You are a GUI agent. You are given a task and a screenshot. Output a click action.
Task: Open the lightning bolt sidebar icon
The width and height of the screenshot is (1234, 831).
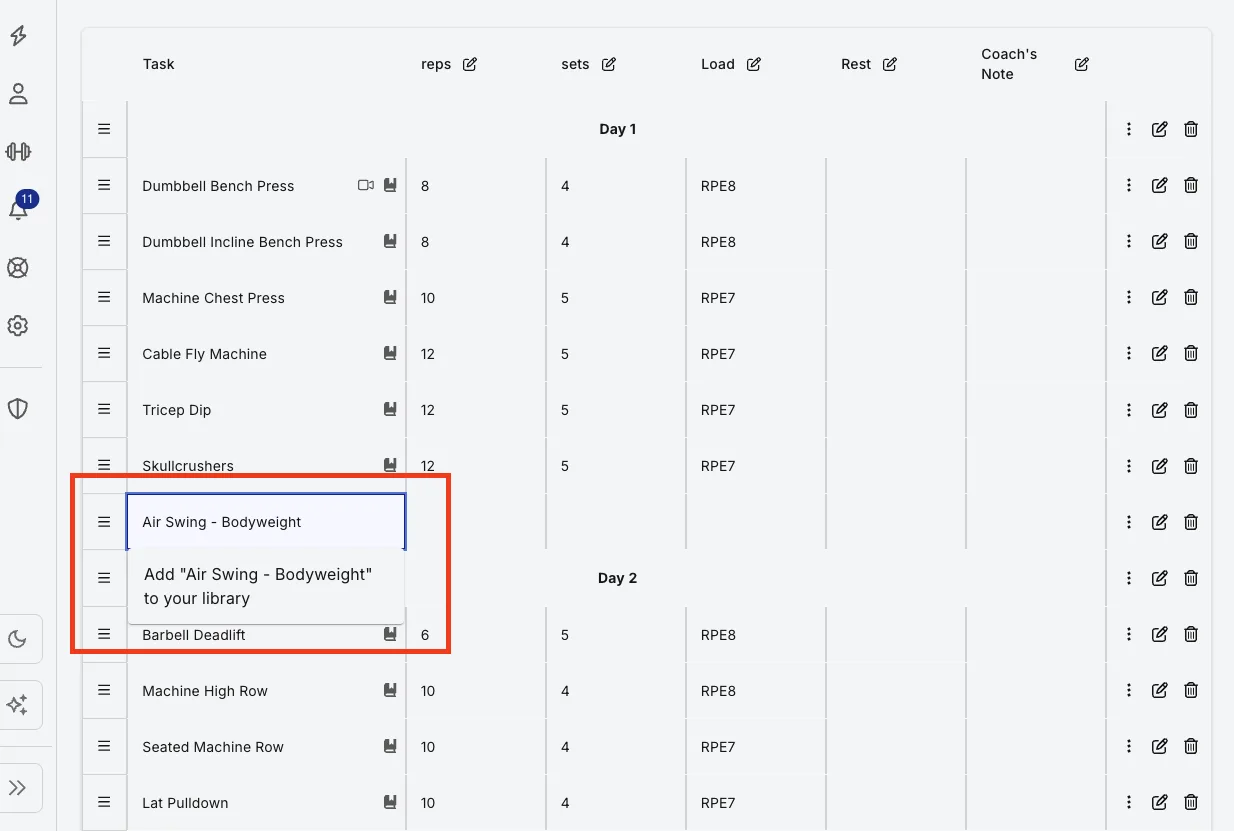point(18,36)
